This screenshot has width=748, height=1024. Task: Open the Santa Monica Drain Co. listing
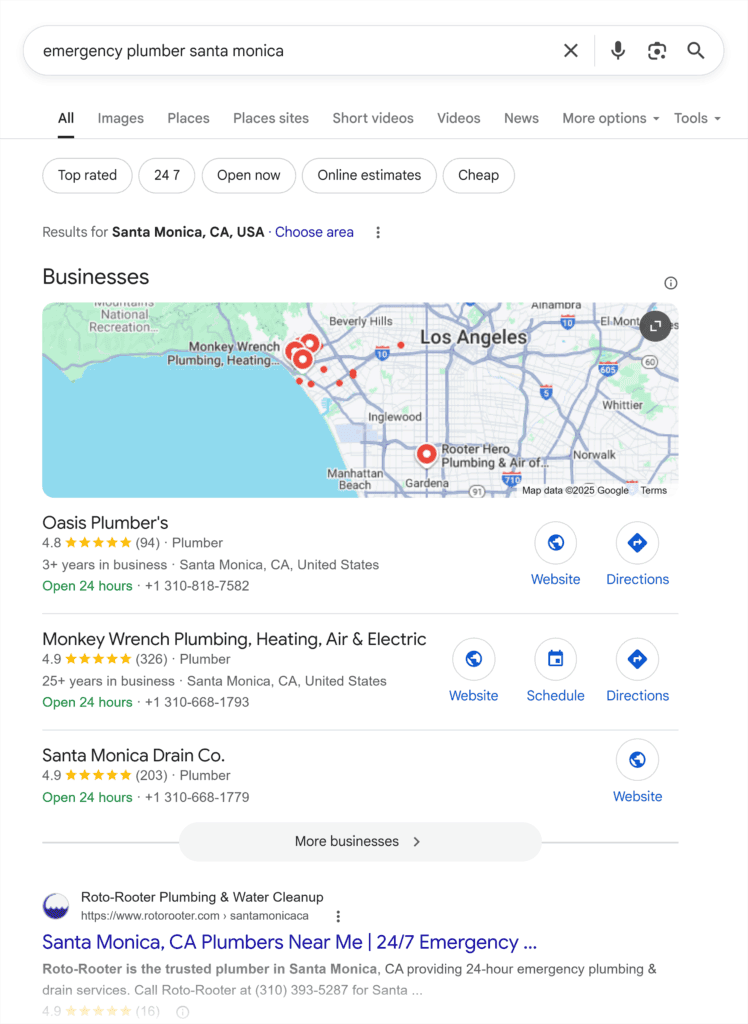click(133, 755)
